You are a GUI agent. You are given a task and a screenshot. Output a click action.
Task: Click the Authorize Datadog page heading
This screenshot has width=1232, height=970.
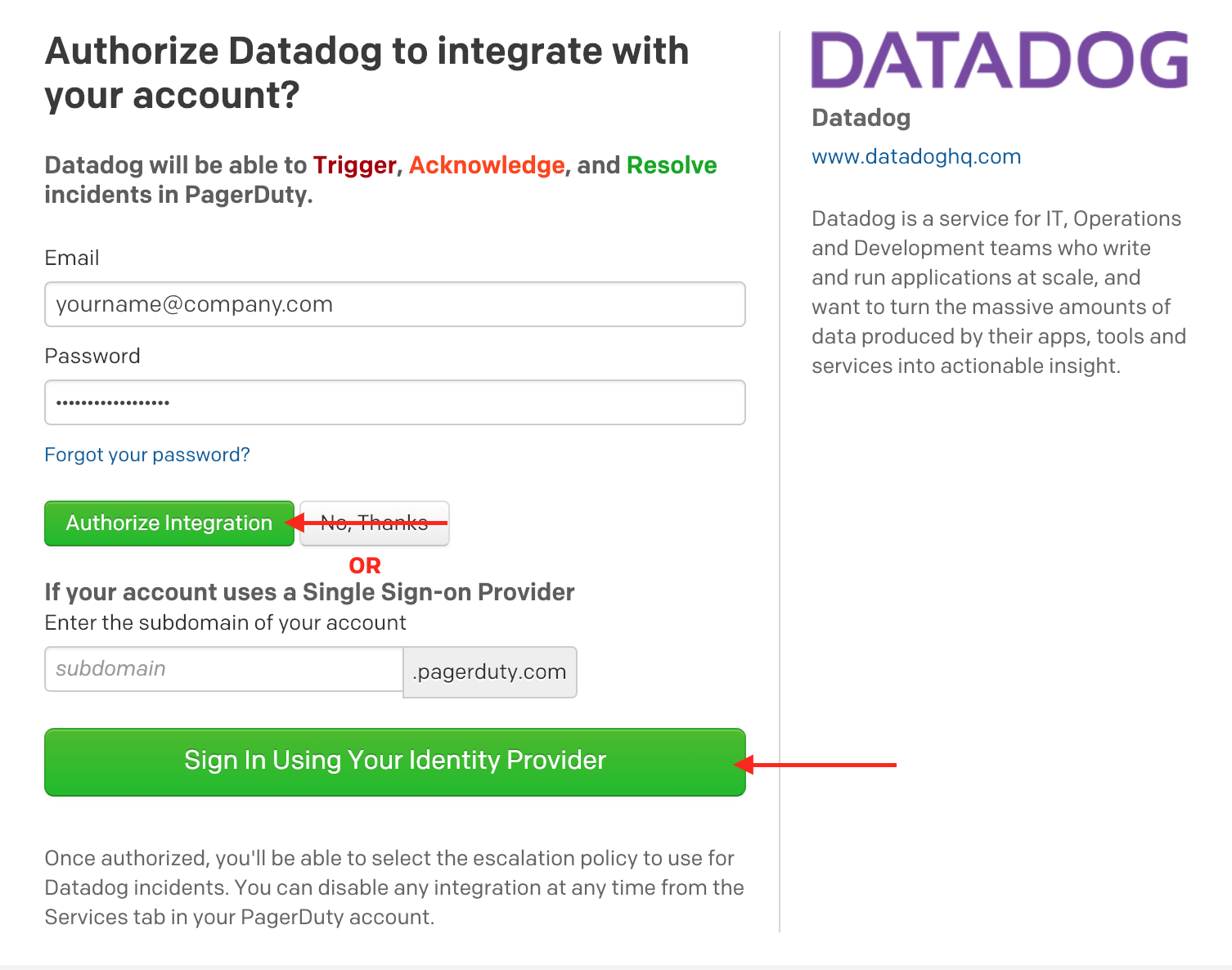(x=366, y=73)
